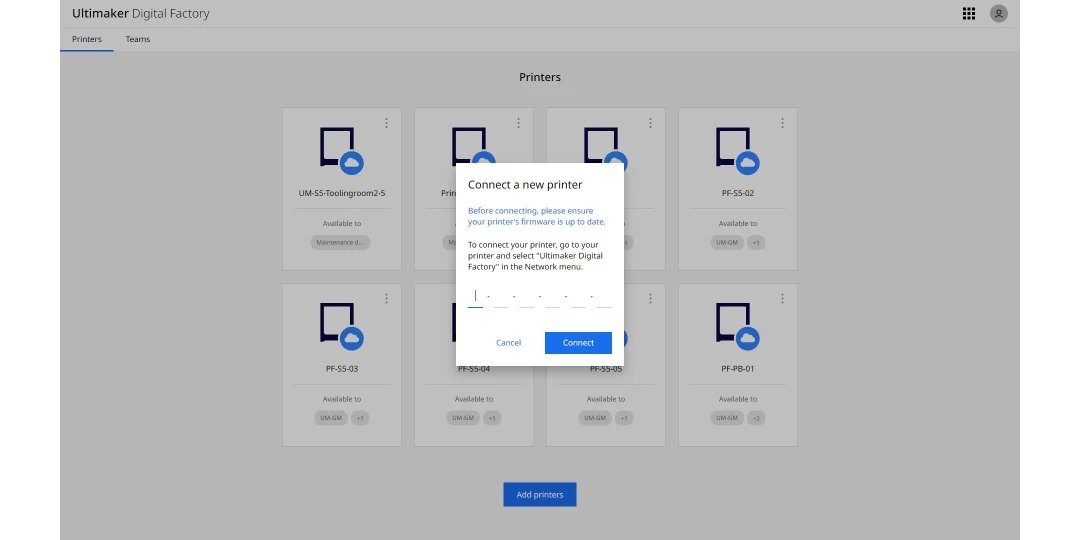Cancel the Connect a new printer dialog
Screen dimensions: 1080x540
point(508,342)
